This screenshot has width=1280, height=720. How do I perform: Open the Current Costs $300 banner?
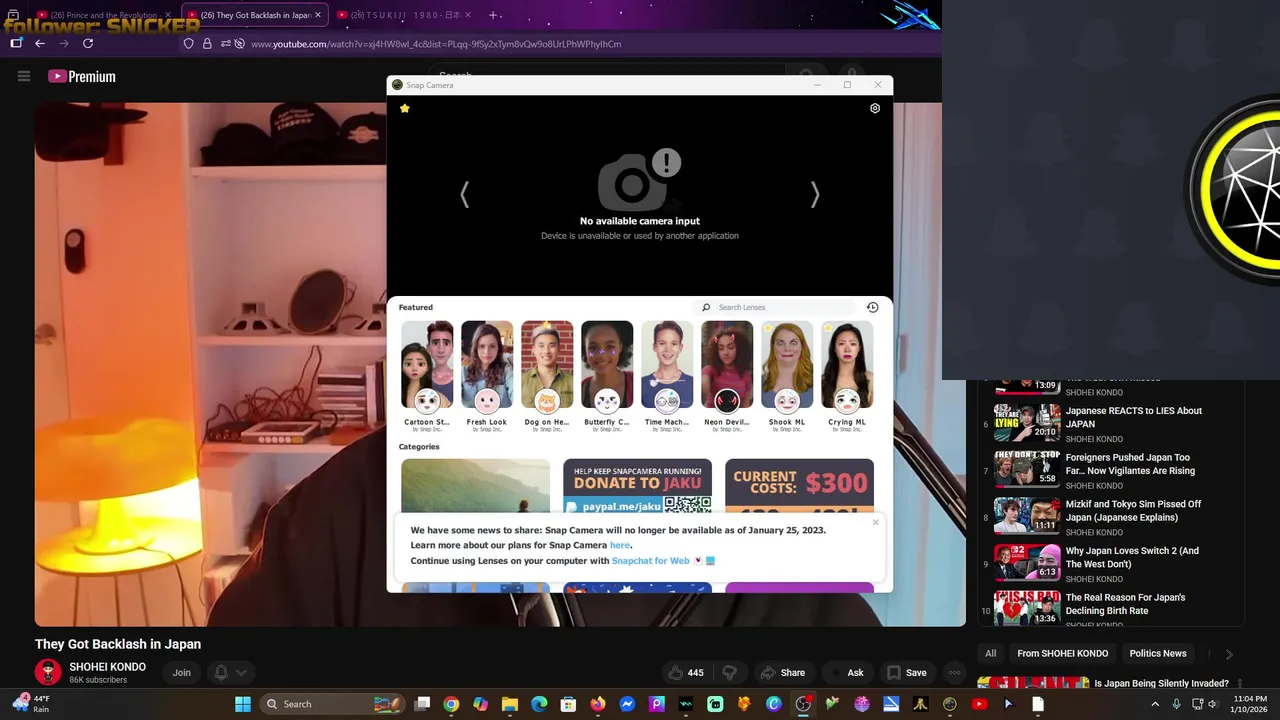(x=799, y=486)
